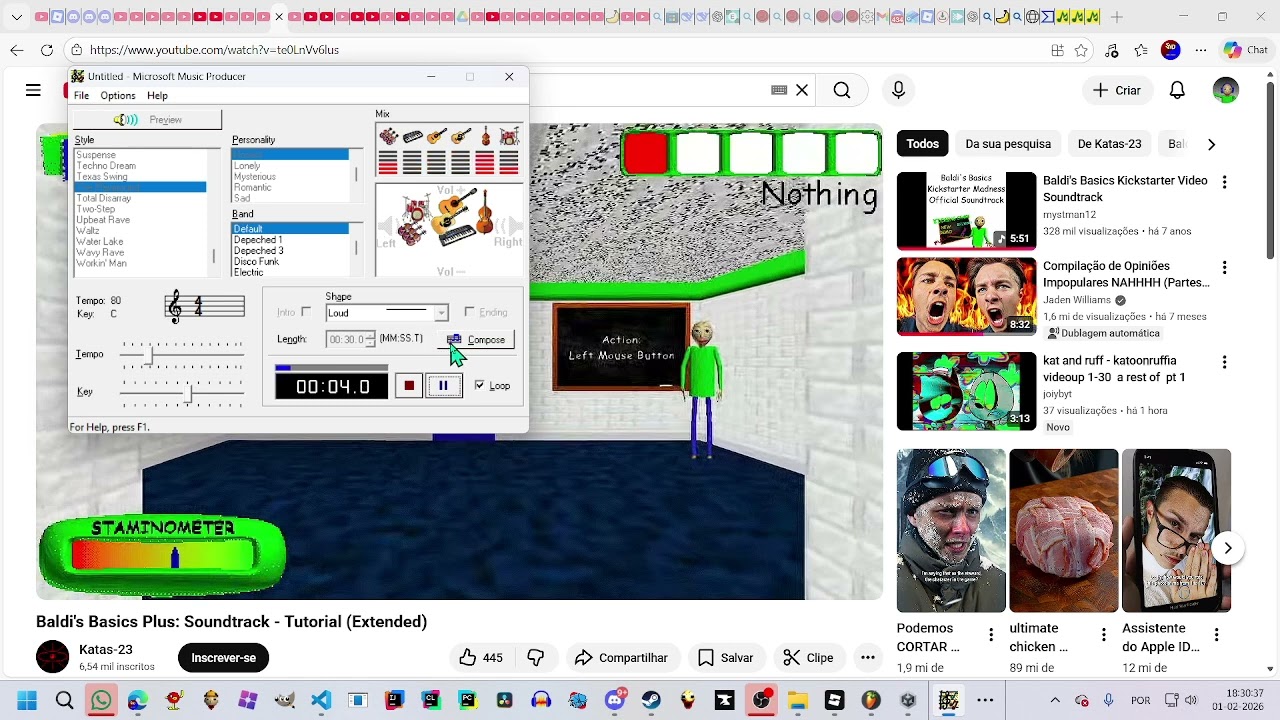Image resolution: width=1280 pixels, height=720 pixels.
Task: Open the File menu in Music Producer
Action: (81, 96)
